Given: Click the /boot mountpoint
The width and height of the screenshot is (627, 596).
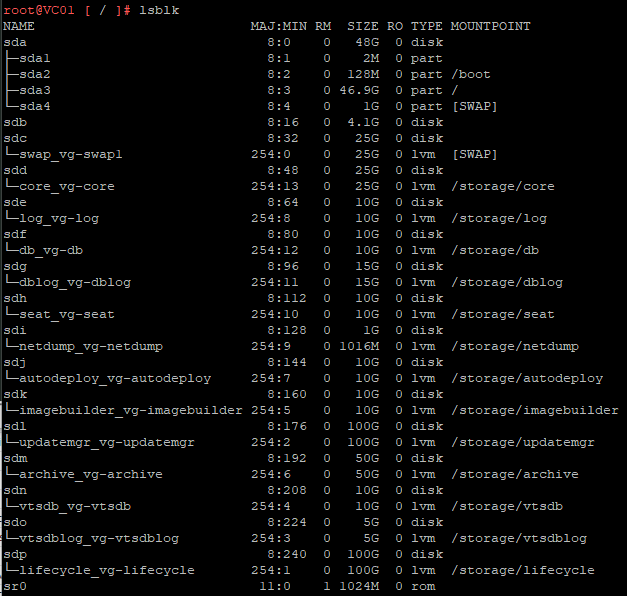Looking at the screenshot, I should [x=471, y=74].
